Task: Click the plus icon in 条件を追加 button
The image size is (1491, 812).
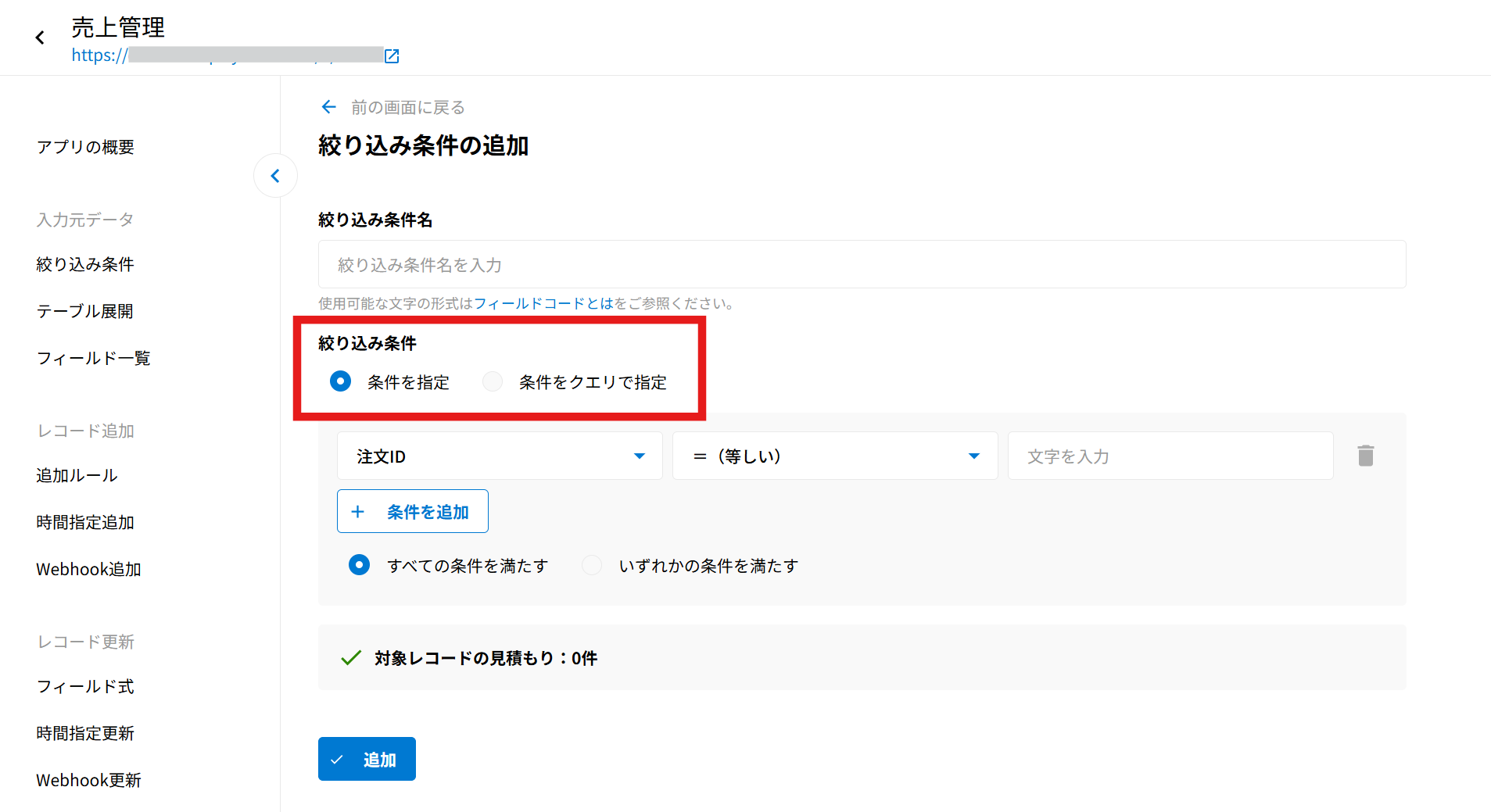Action: pos(358,512)
